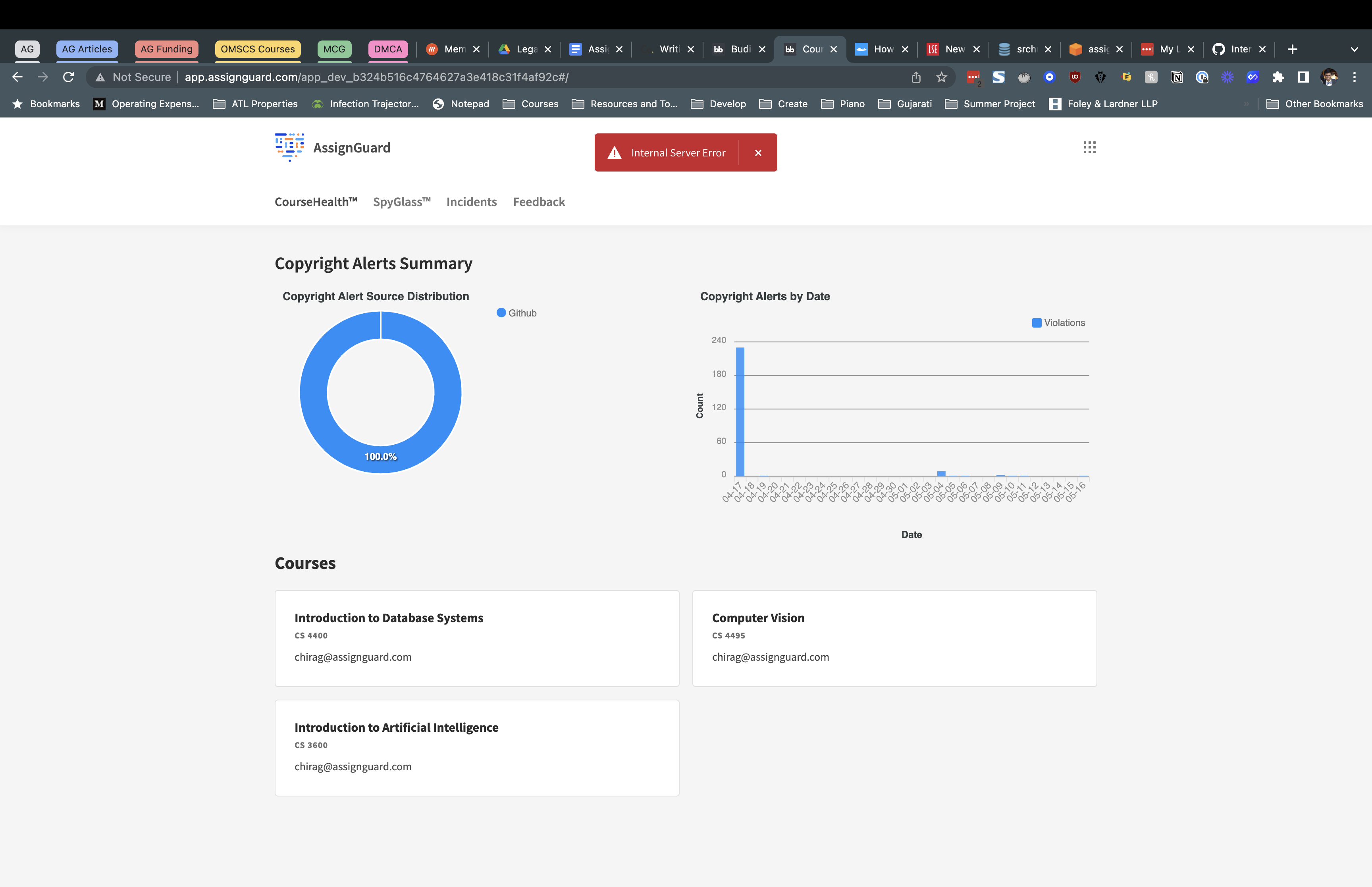This screenshot has height=887, width=1372.
Task: Expand the AG Funding tab group
Action: click(x=166, y=49)
